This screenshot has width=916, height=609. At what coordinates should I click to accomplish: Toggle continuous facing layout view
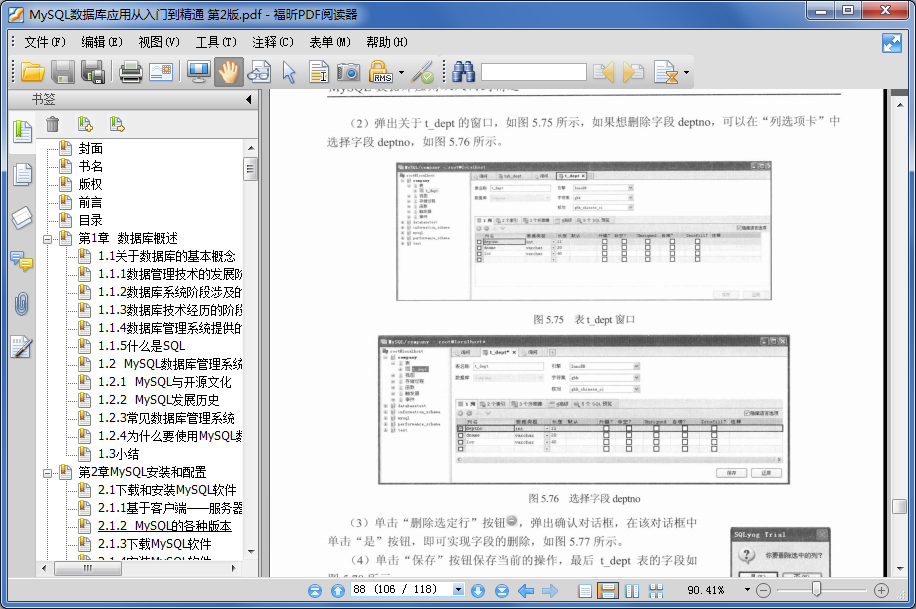point(656,590)
